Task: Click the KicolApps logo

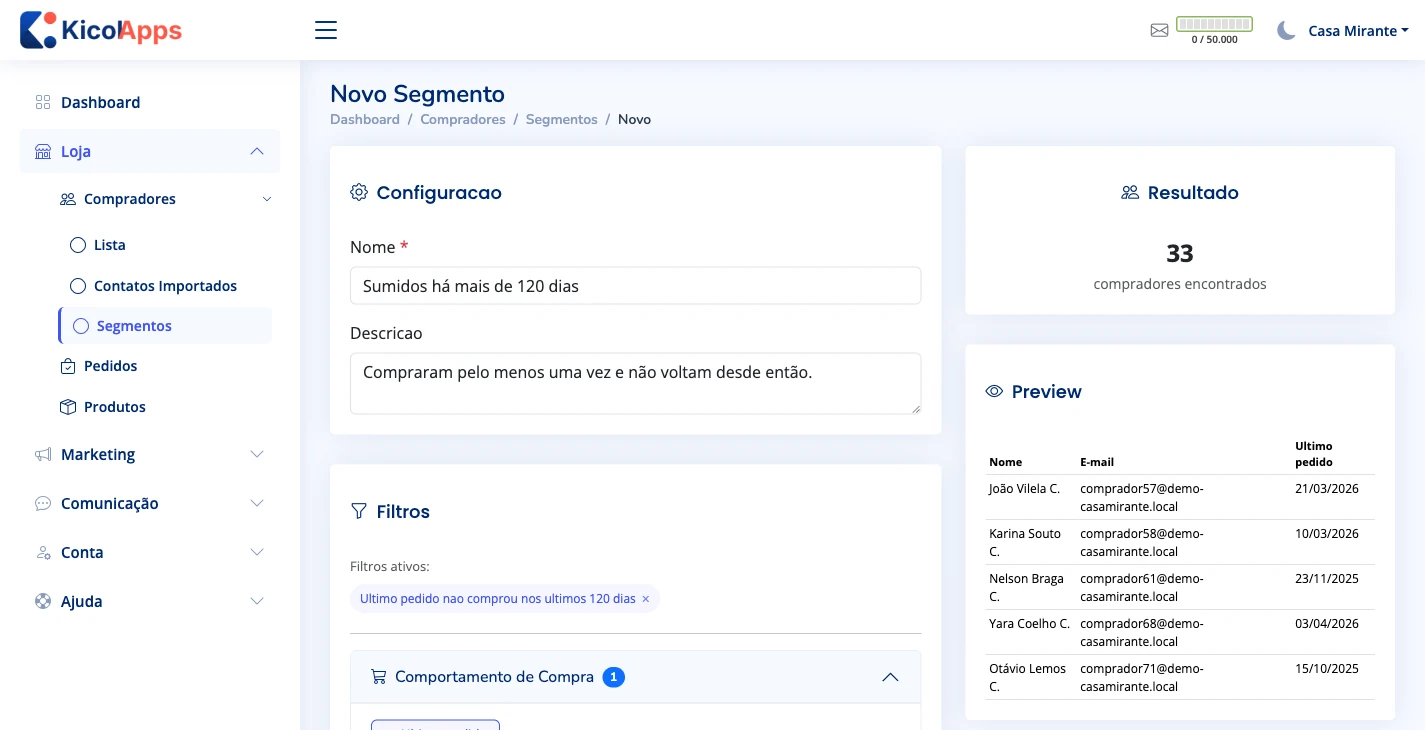Action: click(x=101, y=30)
